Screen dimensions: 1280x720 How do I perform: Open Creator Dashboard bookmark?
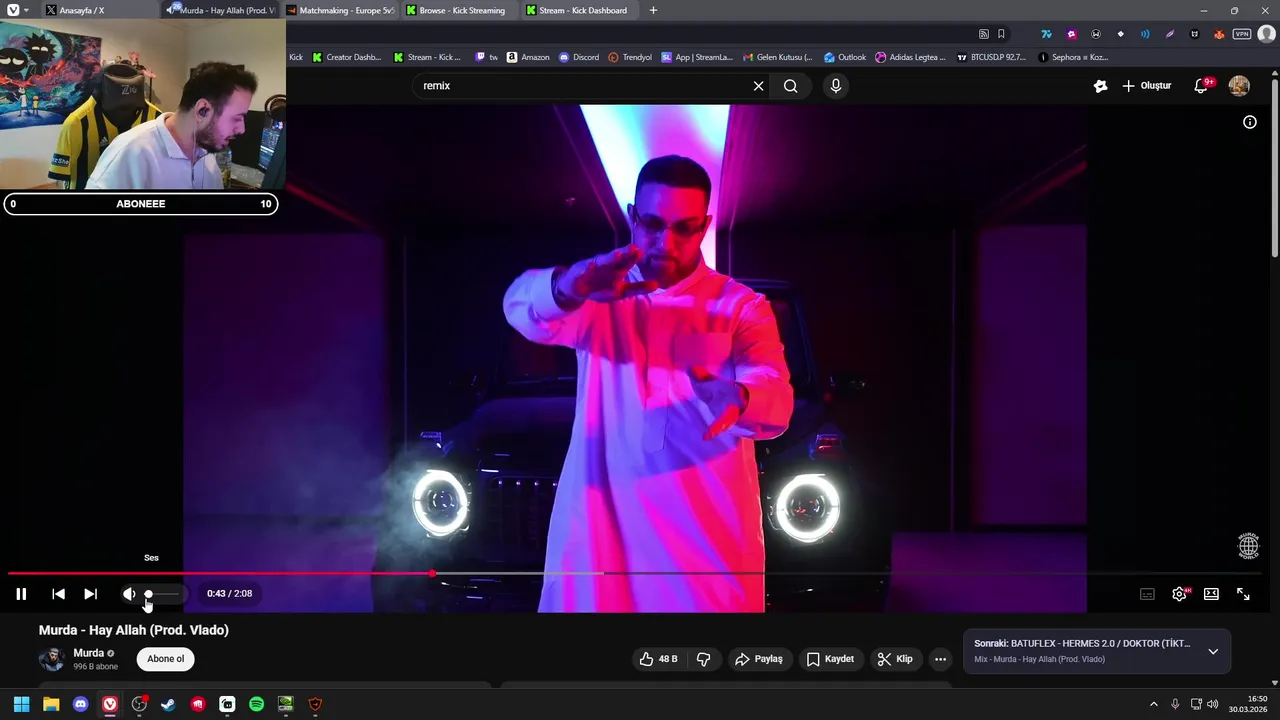pos(347,57)
